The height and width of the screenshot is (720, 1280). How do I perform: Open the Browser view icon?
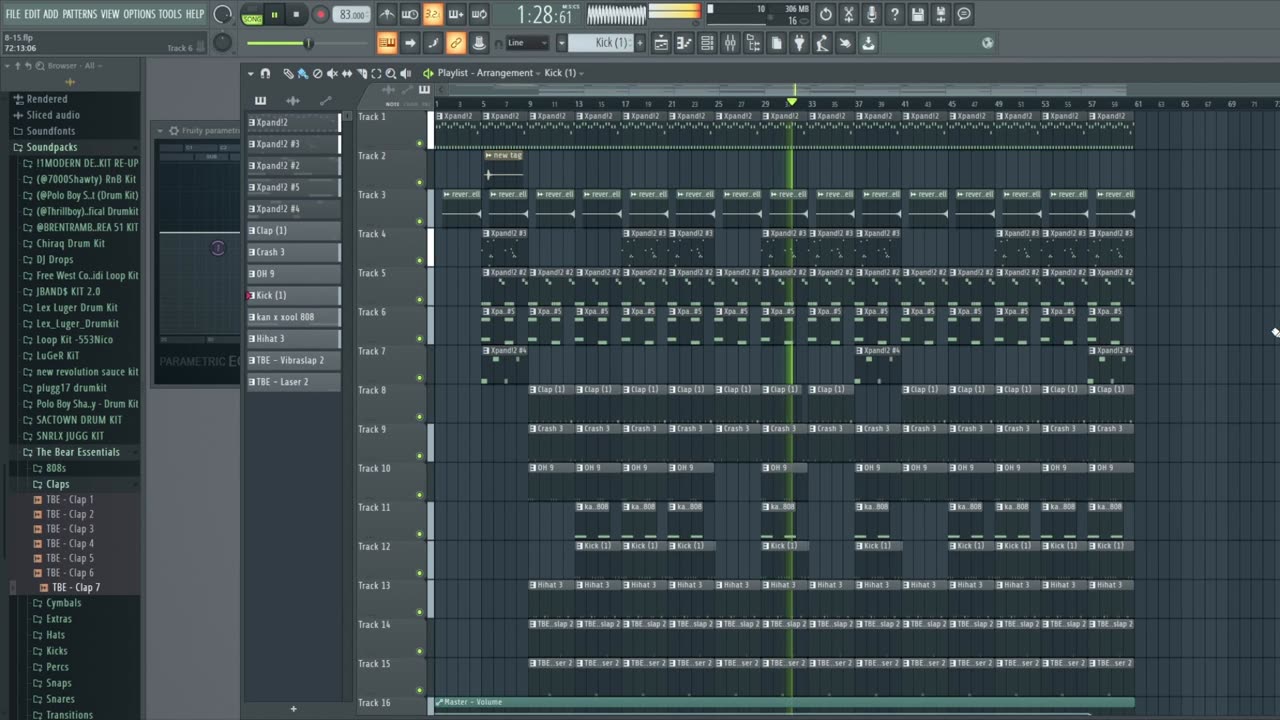click(753, 43)
